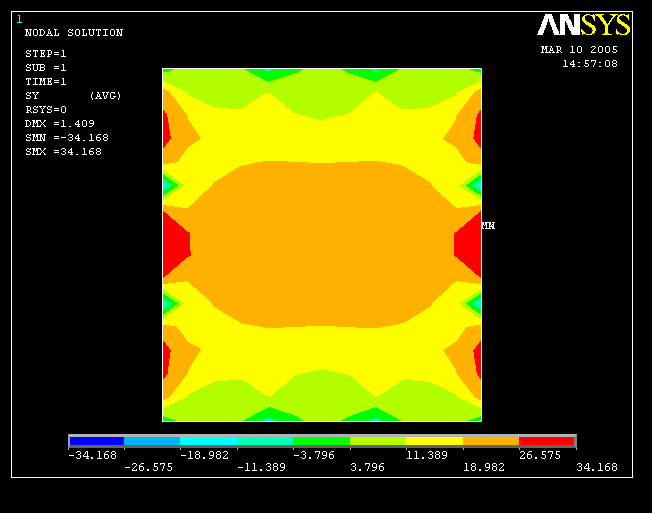Select the (AVG) text next to SY
652x513 pixels.
(x=105, y=96)
